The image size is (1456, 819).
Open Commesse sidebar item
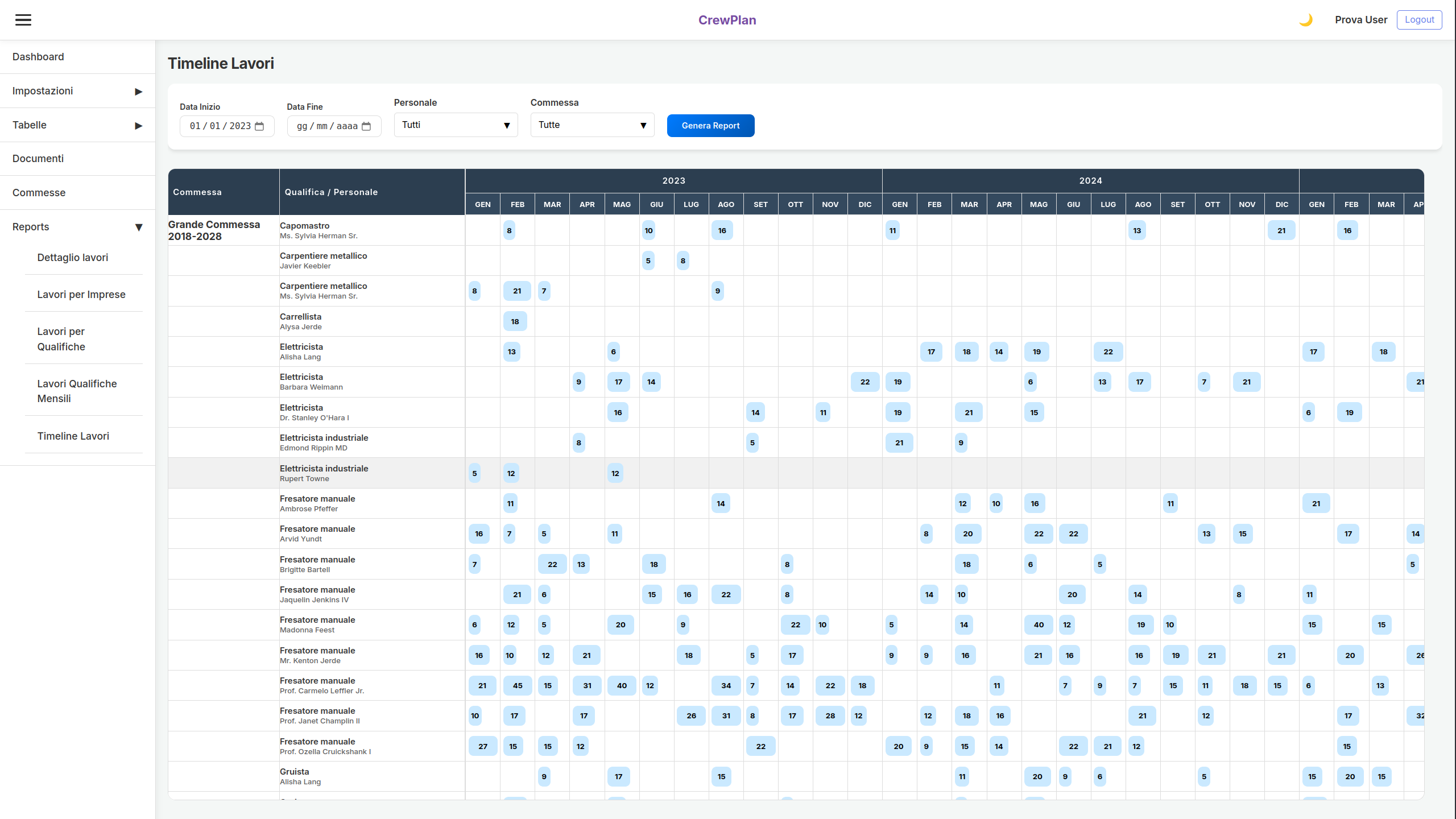39,193
